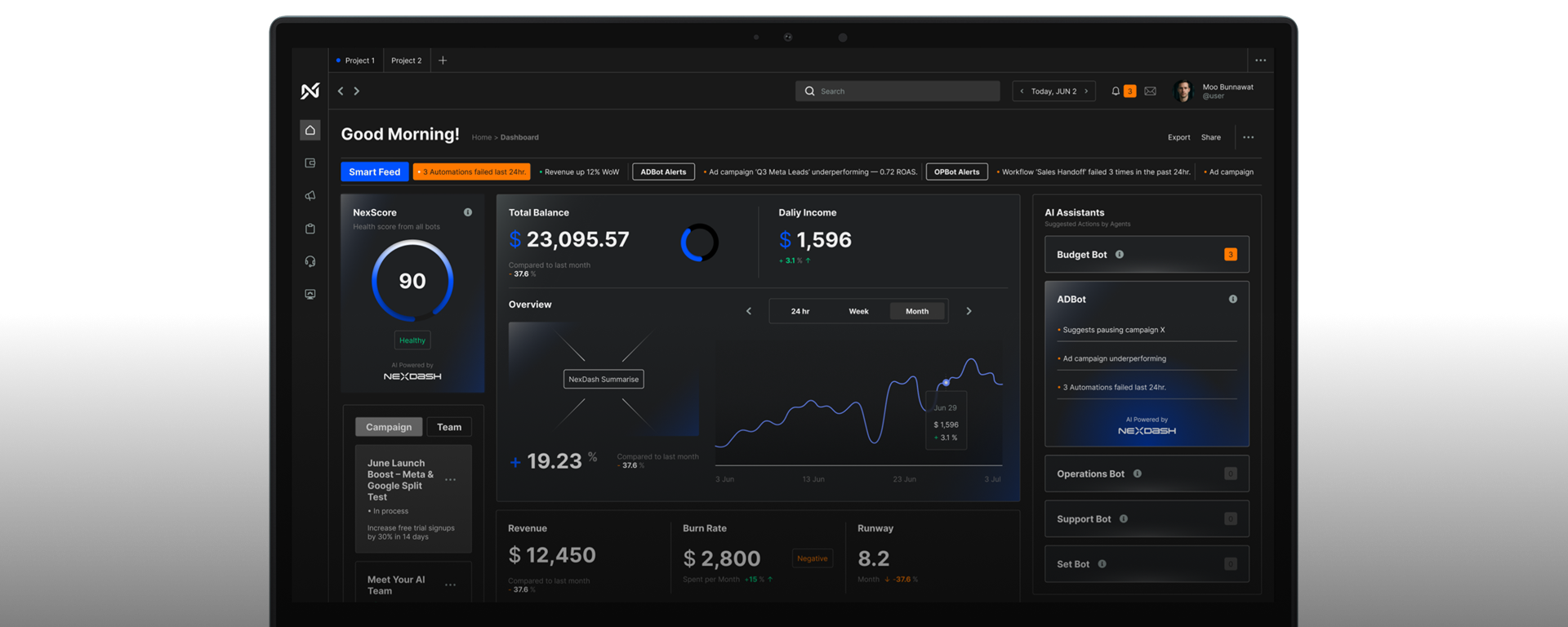Image resolution: width=1568 pixels, height=627 pixels.
Task: Switch to the Campaign tab
Action: click(x=389, y=427)
